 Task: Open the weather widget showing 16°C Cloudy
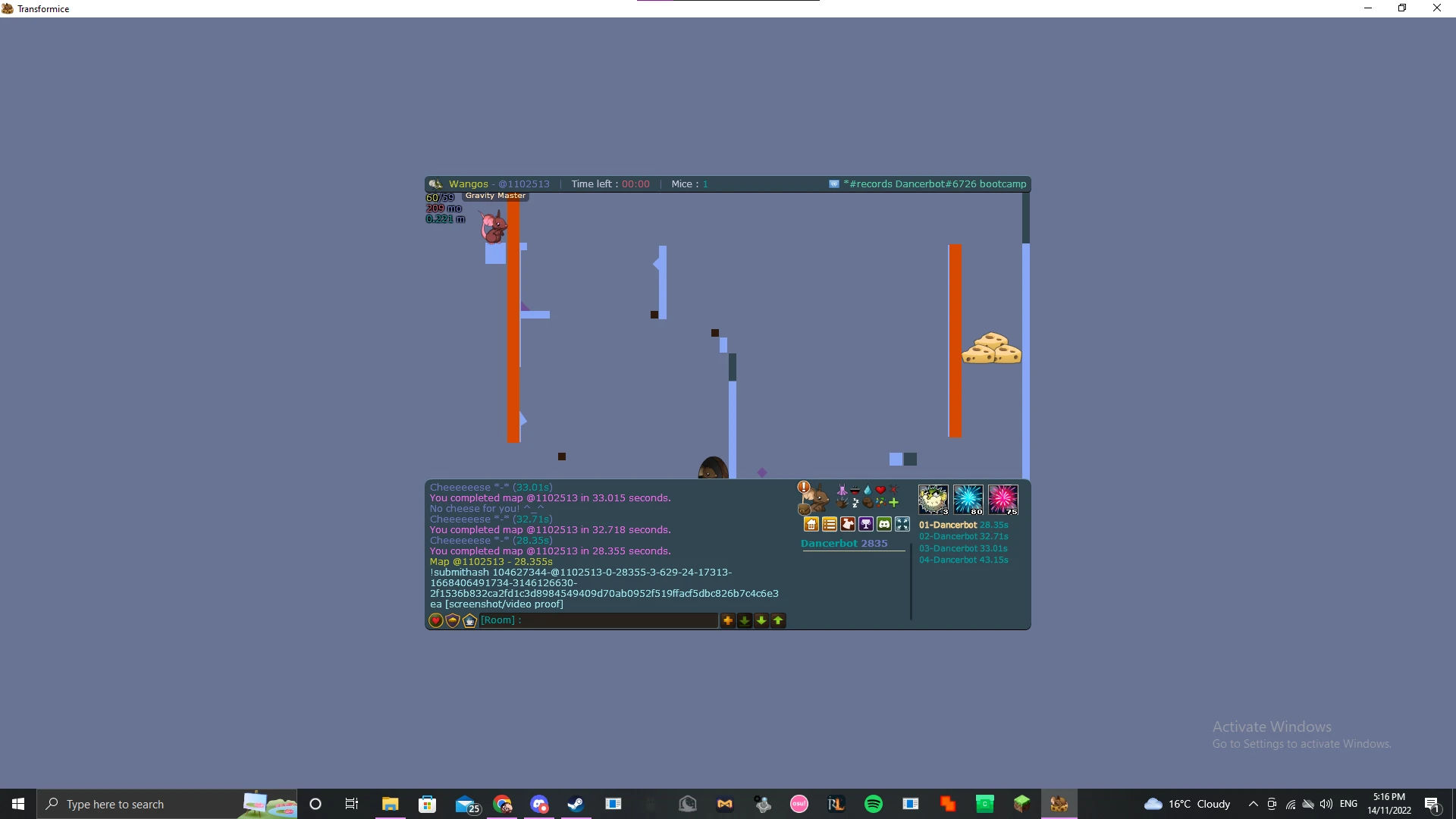click(1188, 804)
